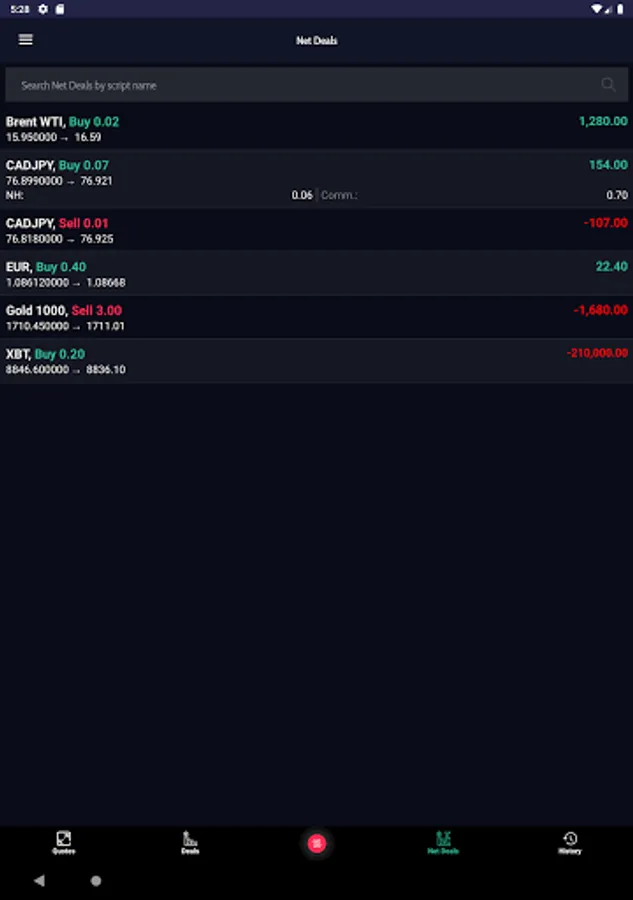Tap the Net Deals page title
This screenshot has width=633, height=900.
316,41
